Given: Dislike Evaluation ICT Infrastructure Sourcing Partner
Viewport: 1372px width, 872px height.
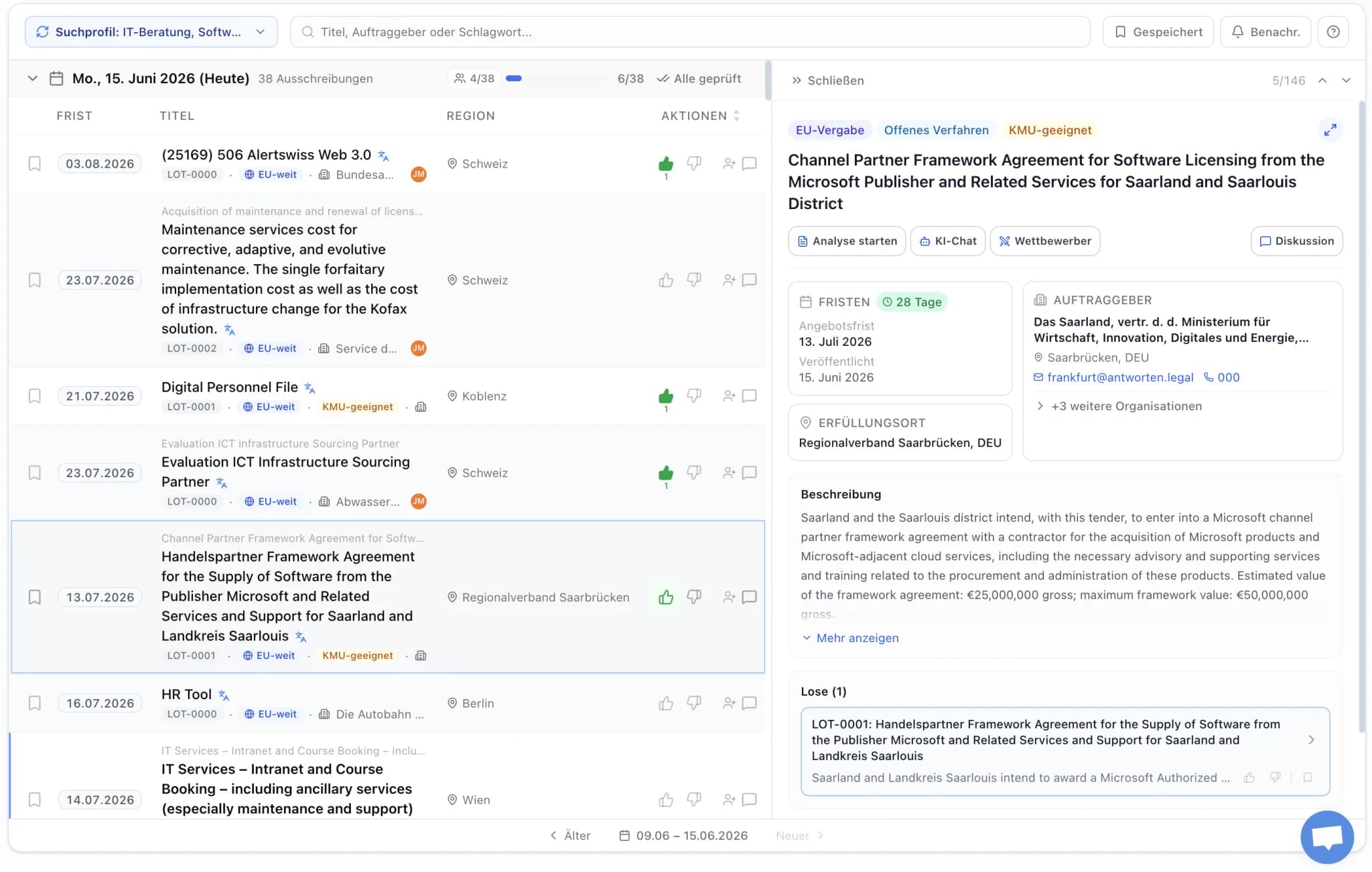Looking at the screenshot, I should click(694, 473).
